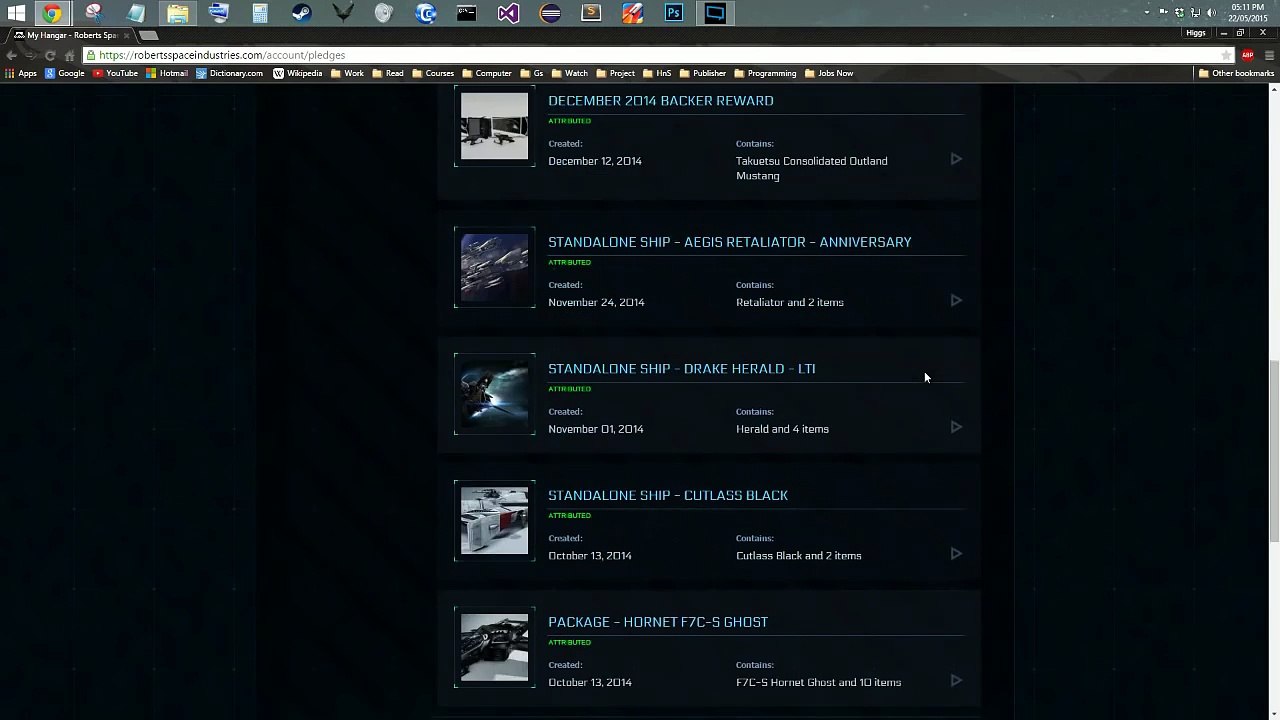
Task: Click the page vertical scrollbar thumb
Action: click(1273, 451)
